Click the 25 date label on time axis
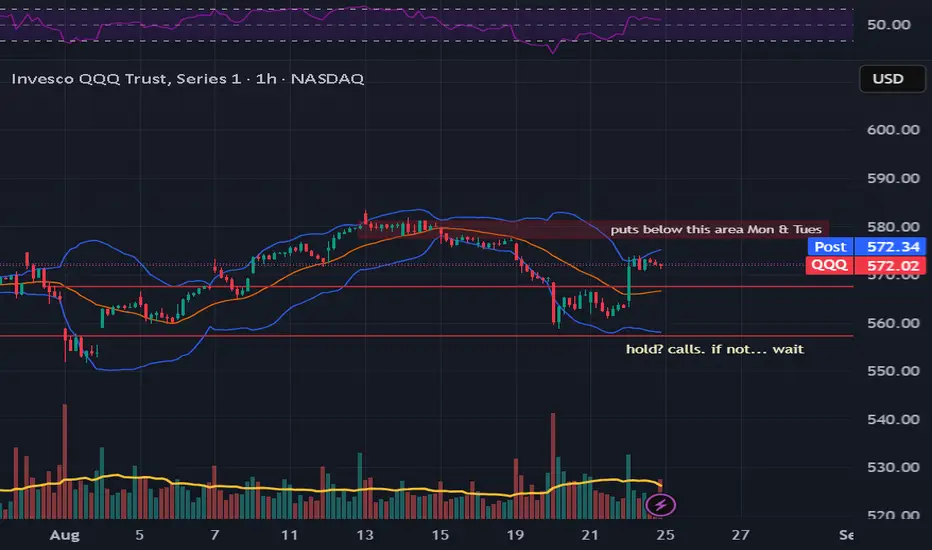 pyautogui.click(x=665, y=535)
